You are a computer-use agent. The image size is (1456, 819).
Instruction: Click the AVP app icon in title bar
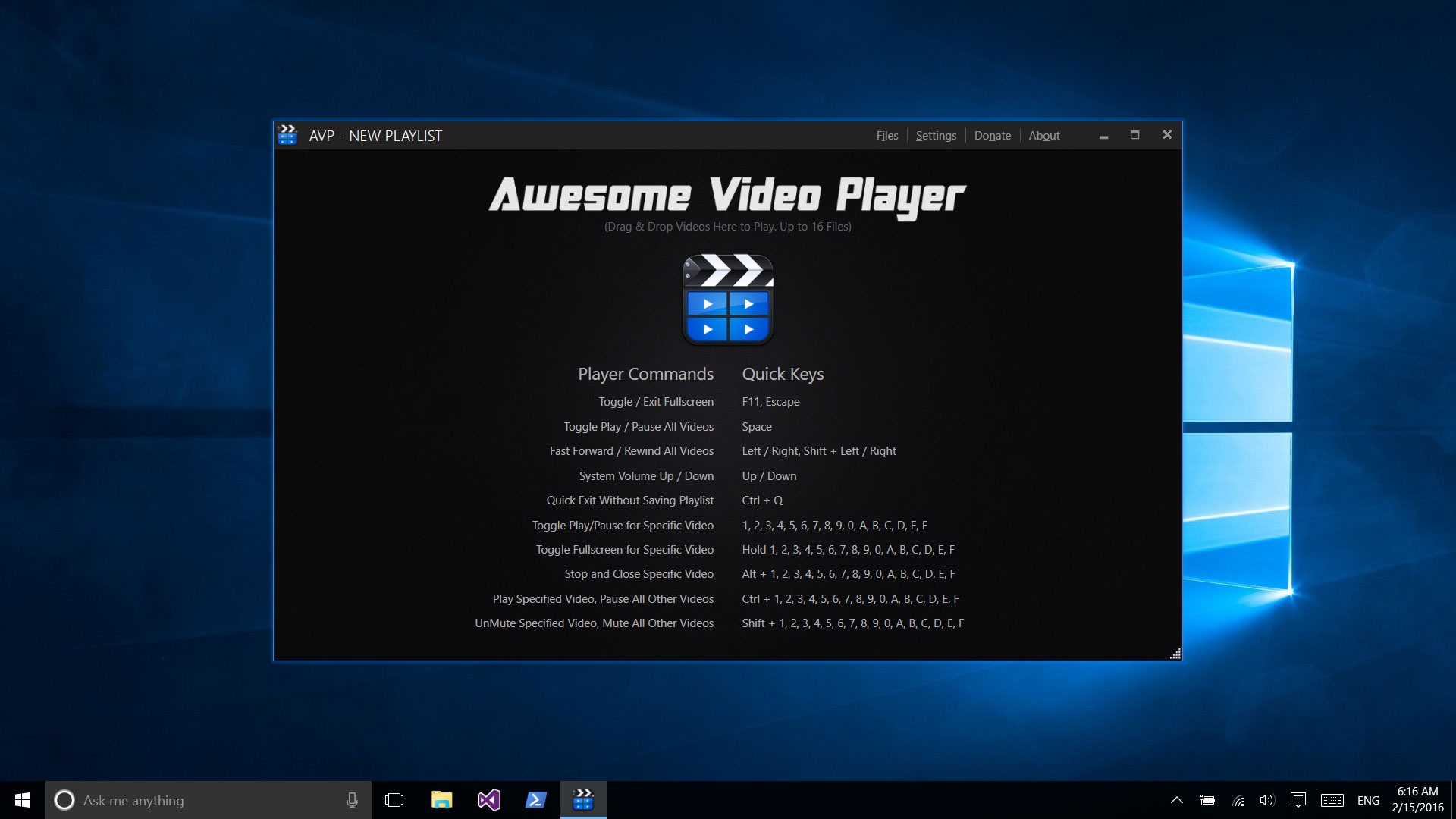[287, 135]
